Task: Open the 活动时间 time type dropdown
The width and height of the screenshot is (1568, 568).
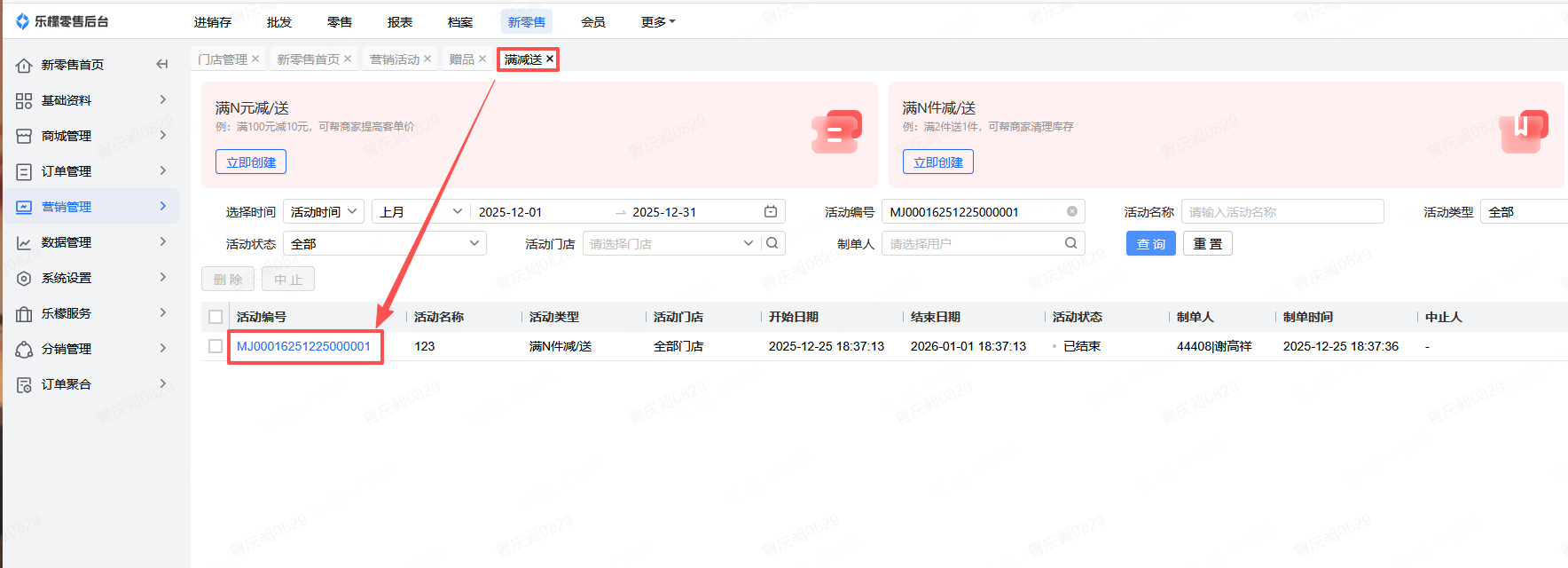Action: click(x=324, y=211)
